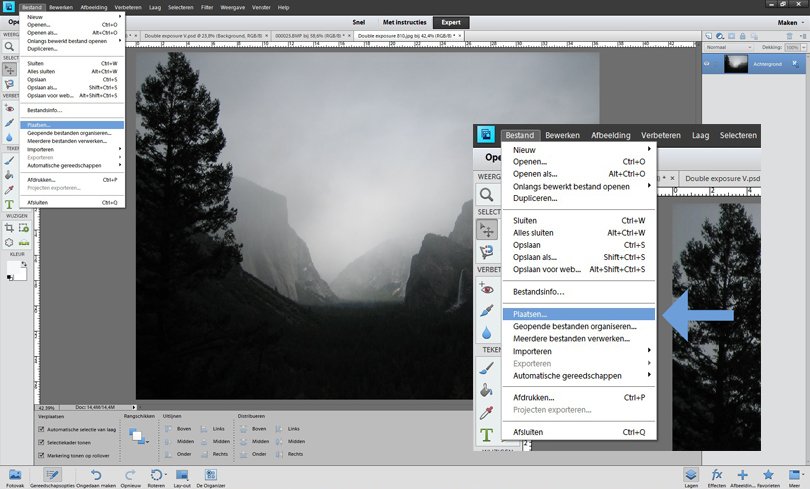Open the Venster menu
This screenshot has width=810, height=489.
(x=261, y=7)
